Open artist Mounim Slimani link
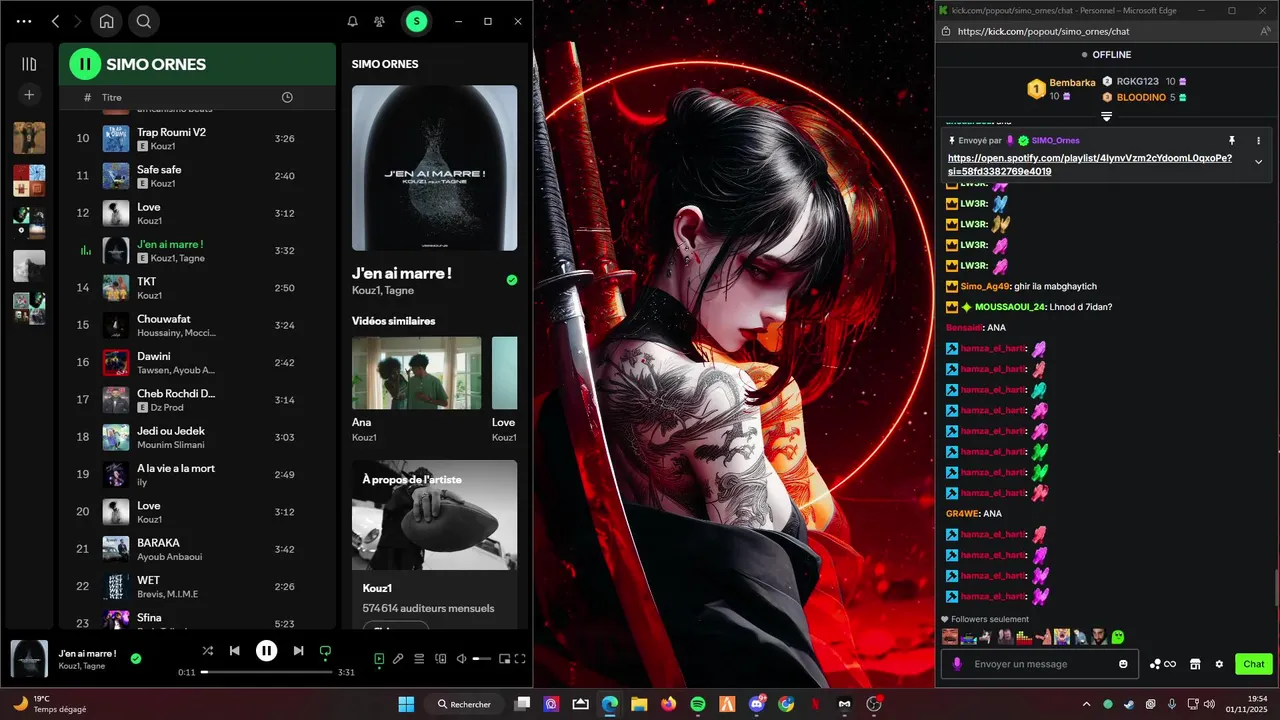This screenshot has width=1280, height=720. click(171, 445)
